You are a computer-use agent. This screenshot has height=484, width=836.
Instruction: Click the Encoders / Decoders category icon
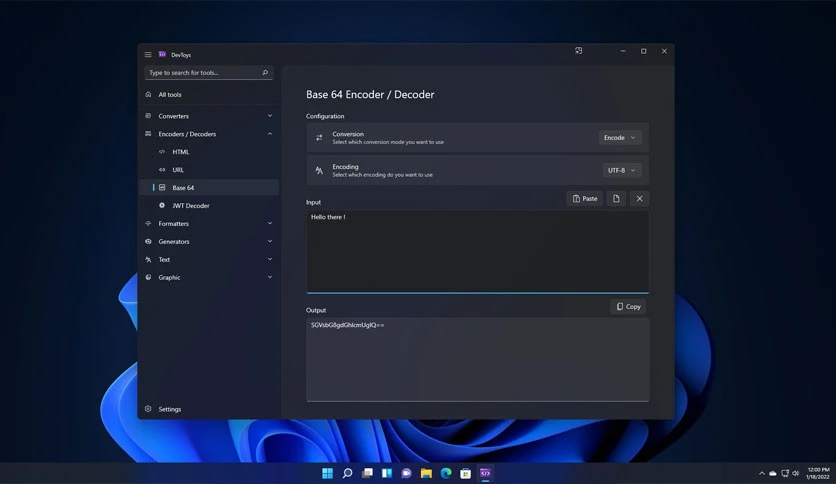click(148, 134)
